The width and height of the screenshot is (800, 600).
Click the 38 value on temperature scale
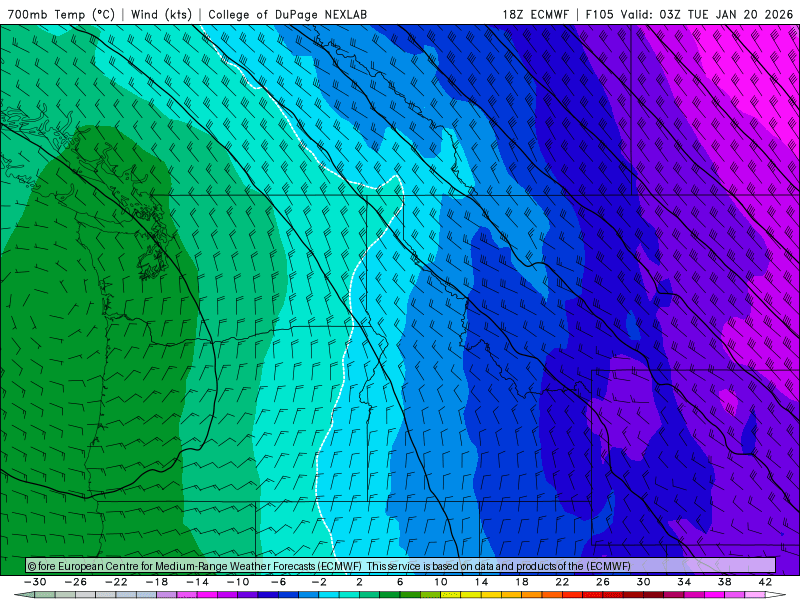(x=724, y=582)
